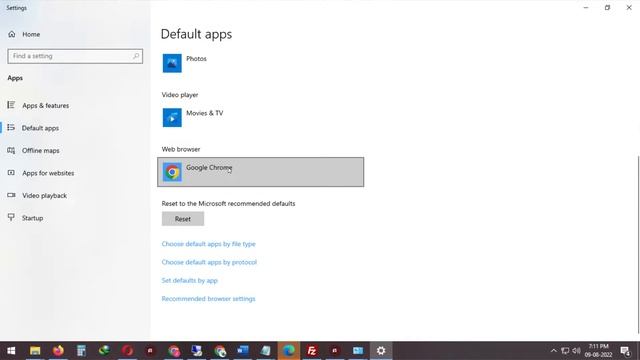Viewport: 640px width, 360px height.
Task: Open the clock showing 7:11 PM
Action: point(598,351)
